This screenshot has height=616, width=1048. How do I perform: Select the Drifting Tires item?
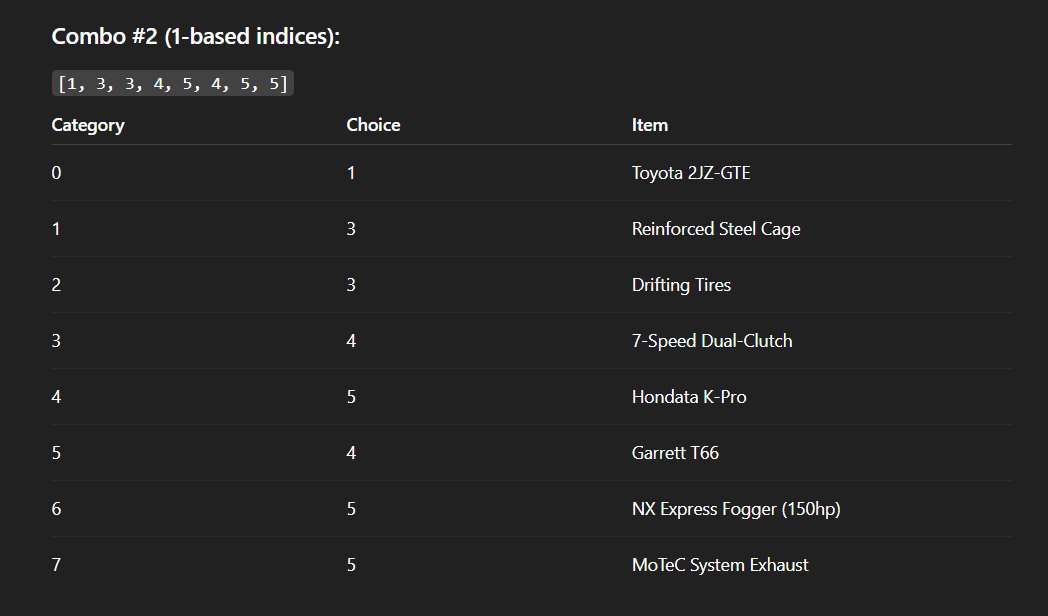pyautogui.click(x=681, y=285)
